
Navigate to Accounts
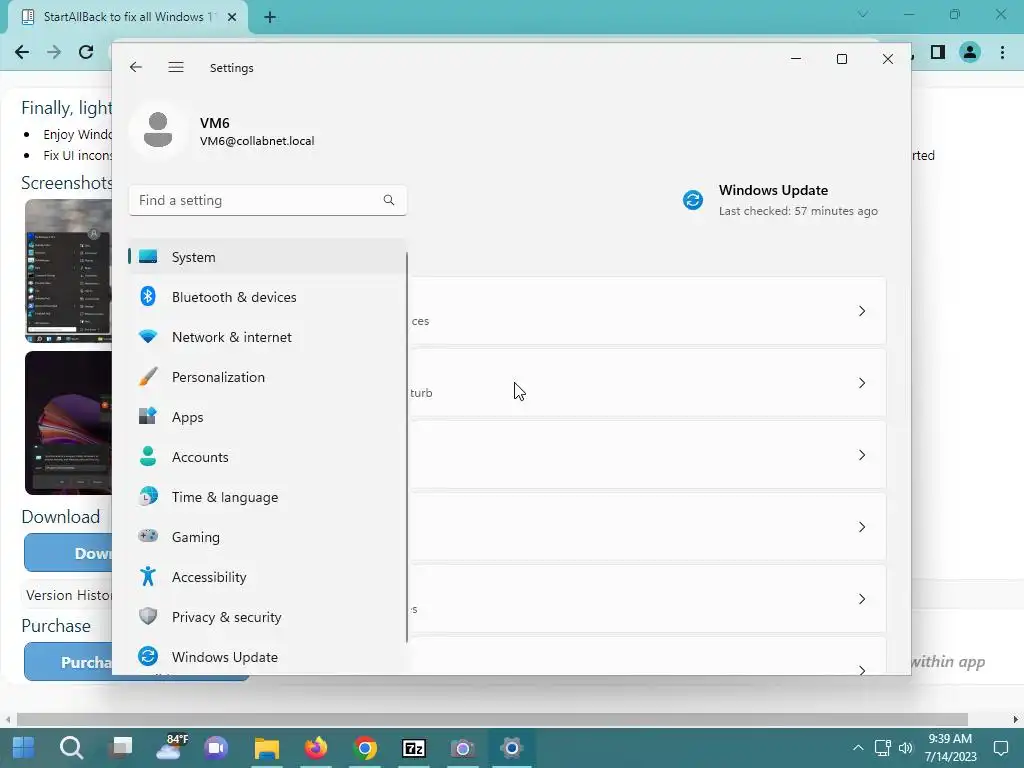point(267,456)
